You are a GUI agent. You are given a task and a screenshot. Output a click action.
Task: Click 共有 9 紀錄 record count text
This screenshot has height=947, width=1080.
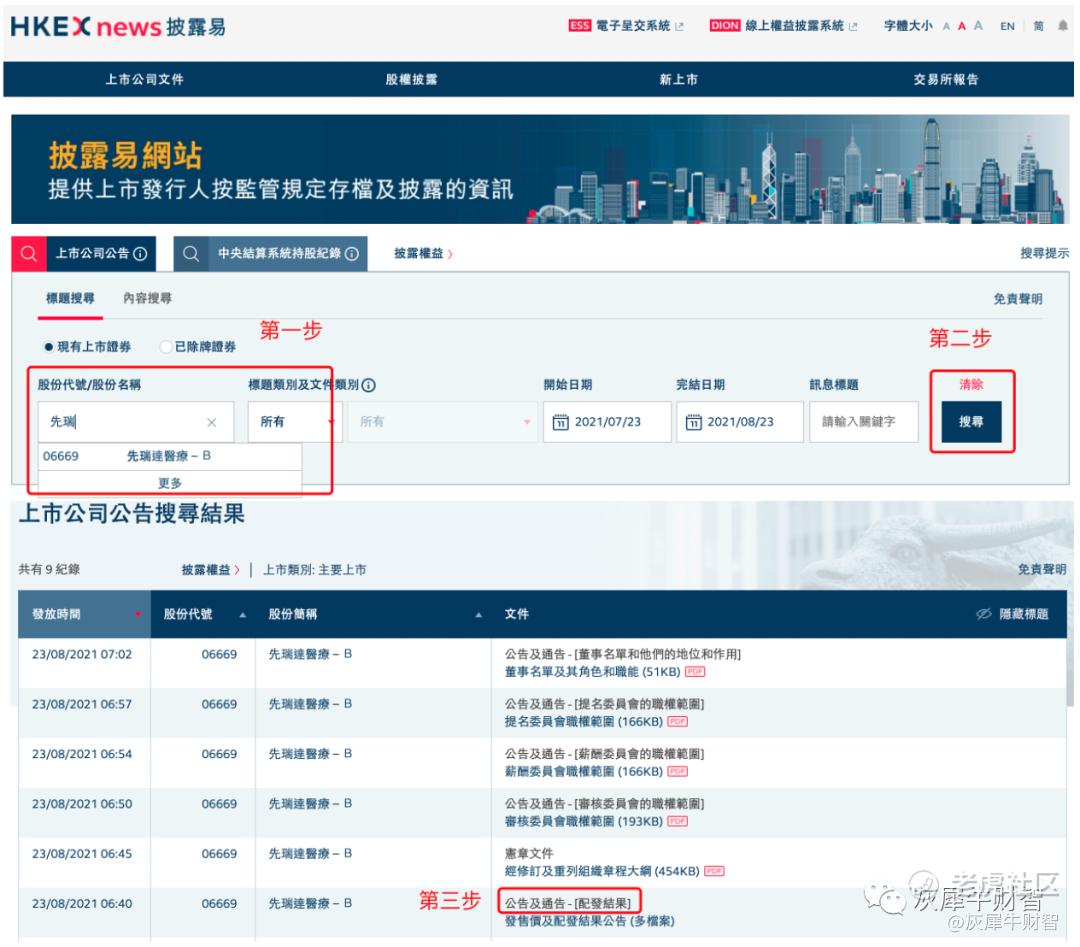(49, 570)
